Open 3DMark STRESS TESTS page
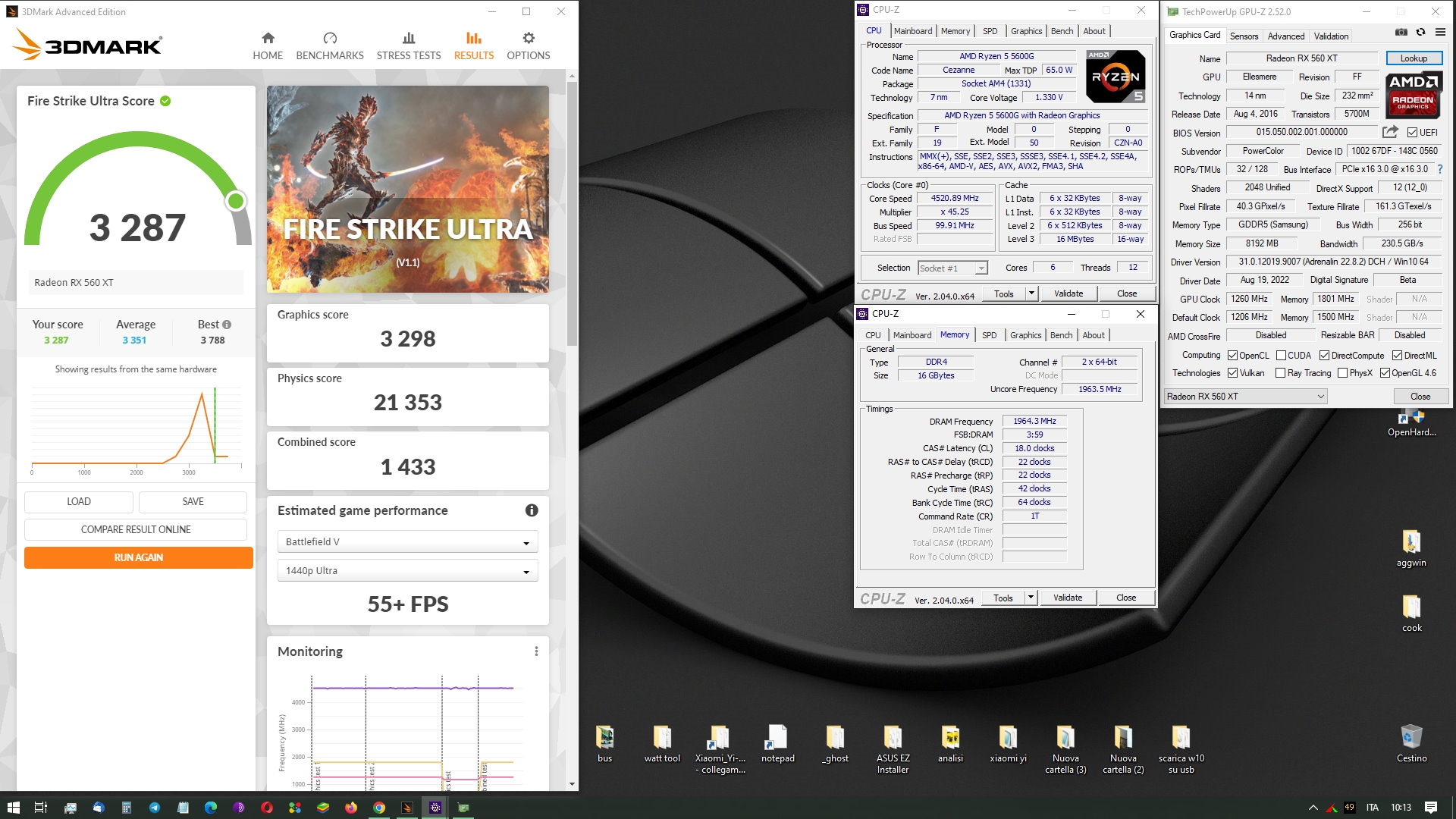Viewport: 1456px width, 819px height. pos(409,46)
